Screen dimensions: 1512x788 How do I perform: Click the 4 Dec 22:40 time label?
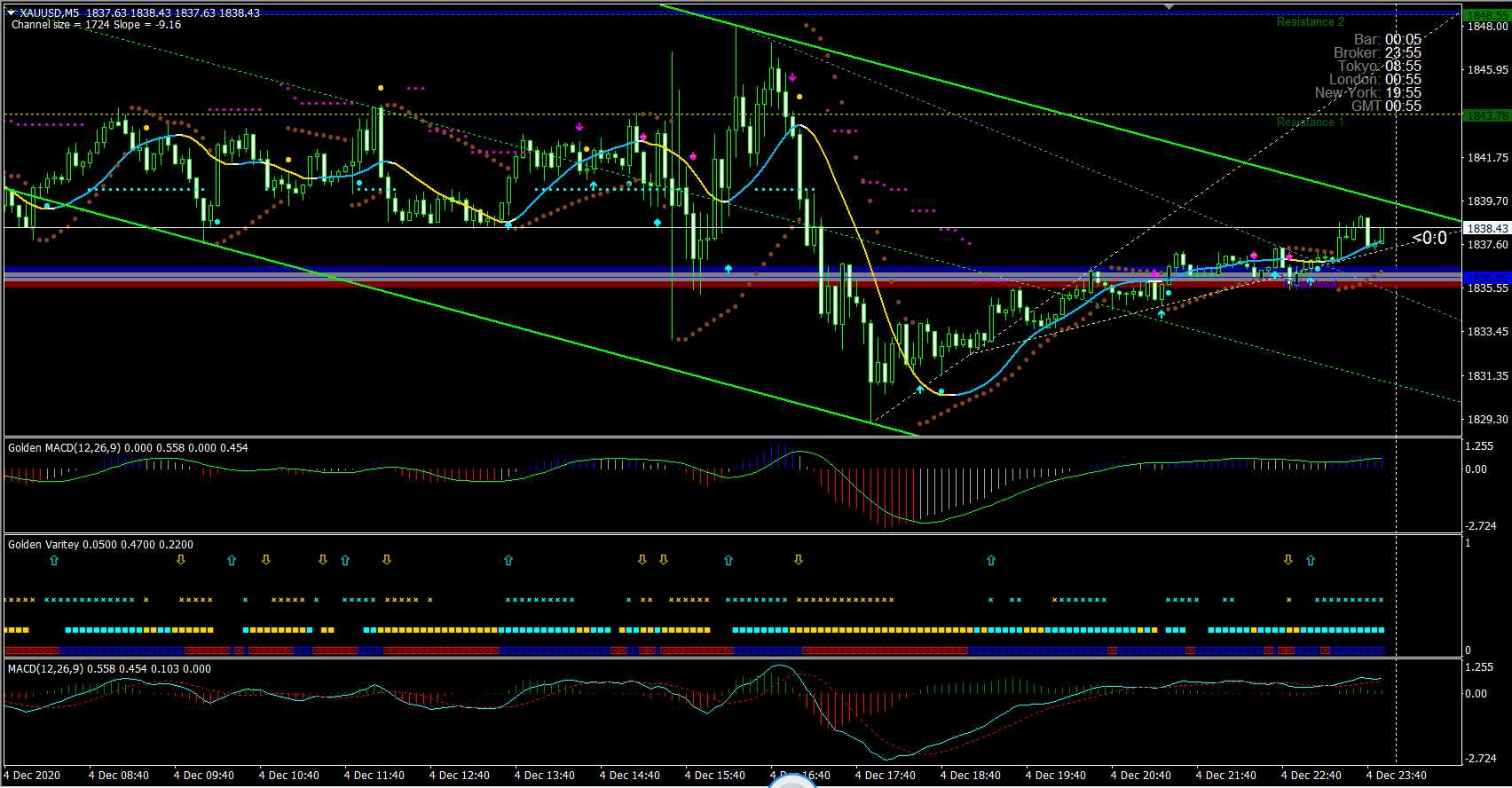(1311, 776)
